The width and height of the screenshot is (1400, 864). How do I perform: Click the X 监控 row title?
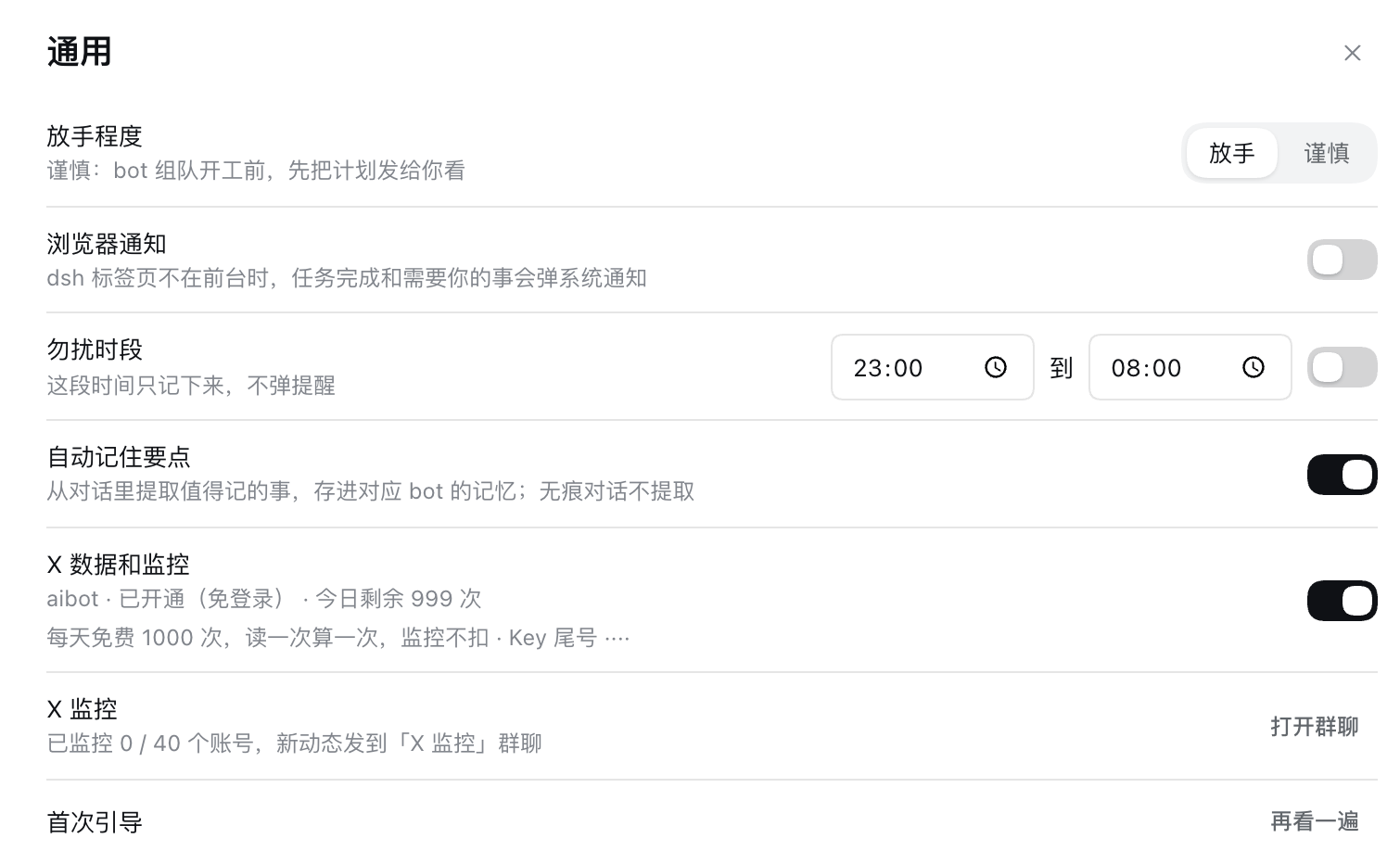[x=82, y=709]
